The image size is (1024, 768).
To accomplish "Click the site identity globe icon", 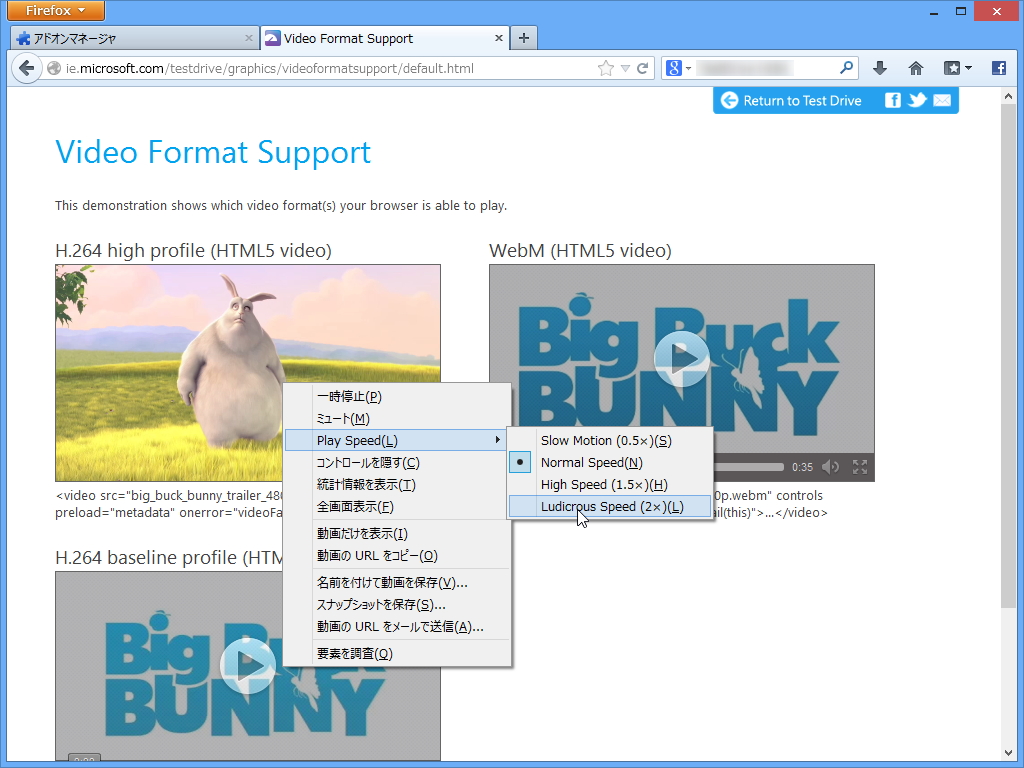I will click(x=54, y=69).
